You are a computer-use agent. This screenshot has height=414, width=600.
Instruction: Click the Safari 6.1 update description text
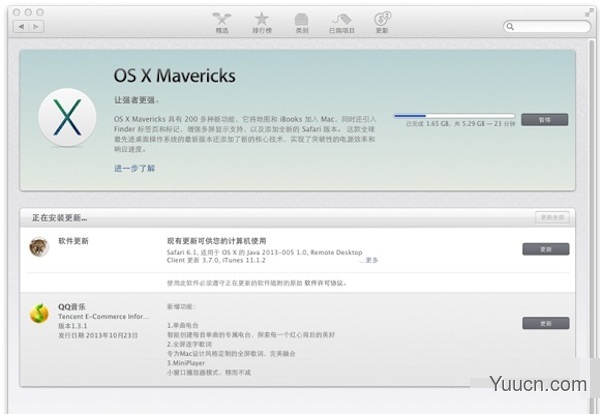click(264, 256)
